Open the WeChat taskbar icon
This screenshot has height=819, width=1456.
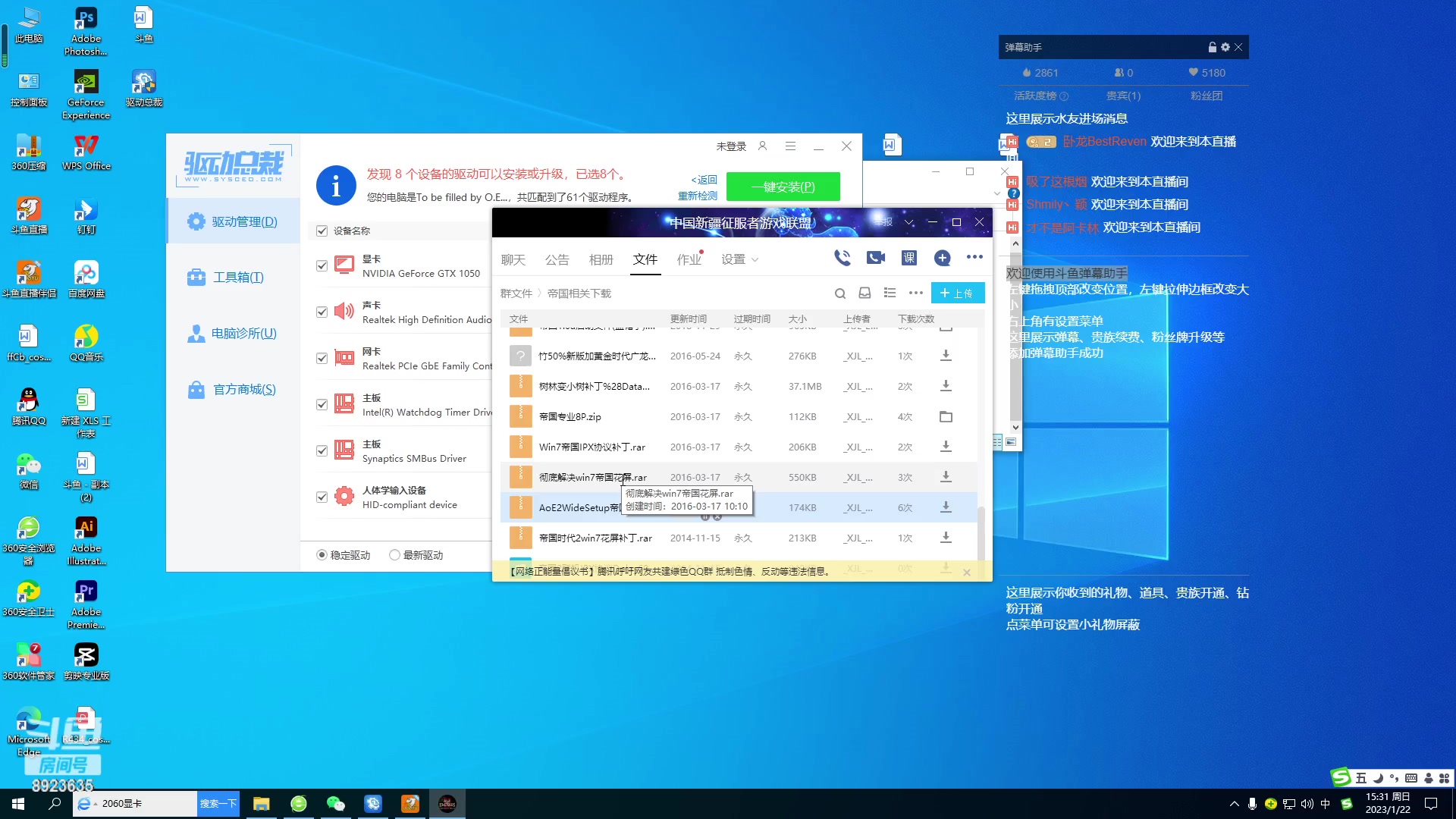click(x=335, y=804)
